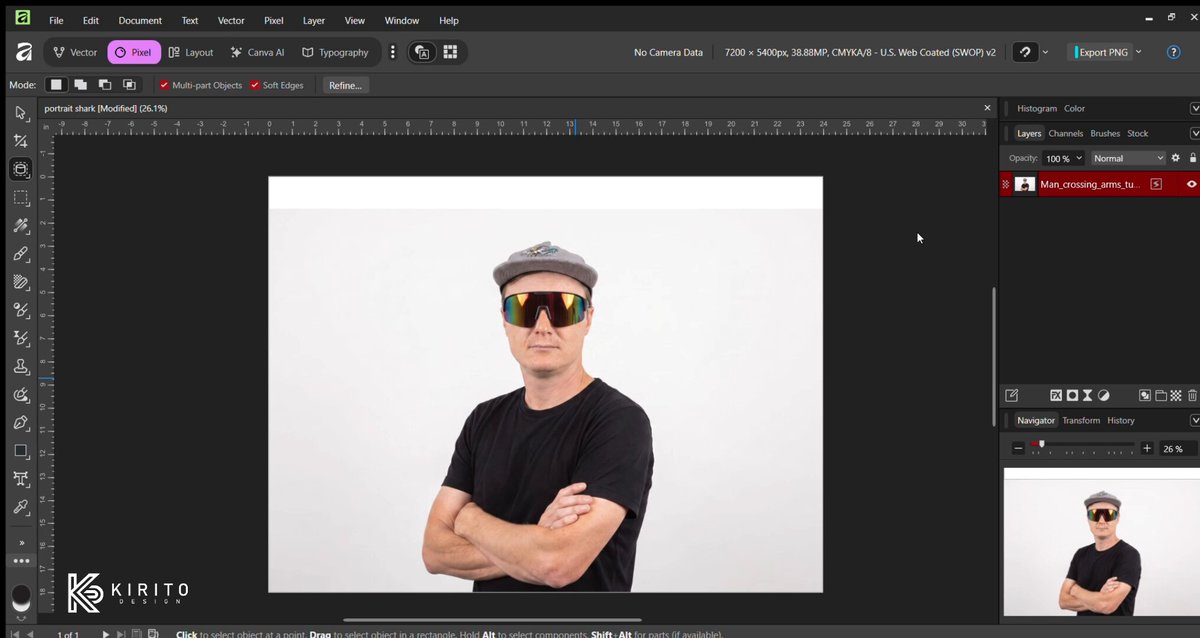Select the Move tool arrow
This screenshot has height=638, width=1200.
coord(20,113)
